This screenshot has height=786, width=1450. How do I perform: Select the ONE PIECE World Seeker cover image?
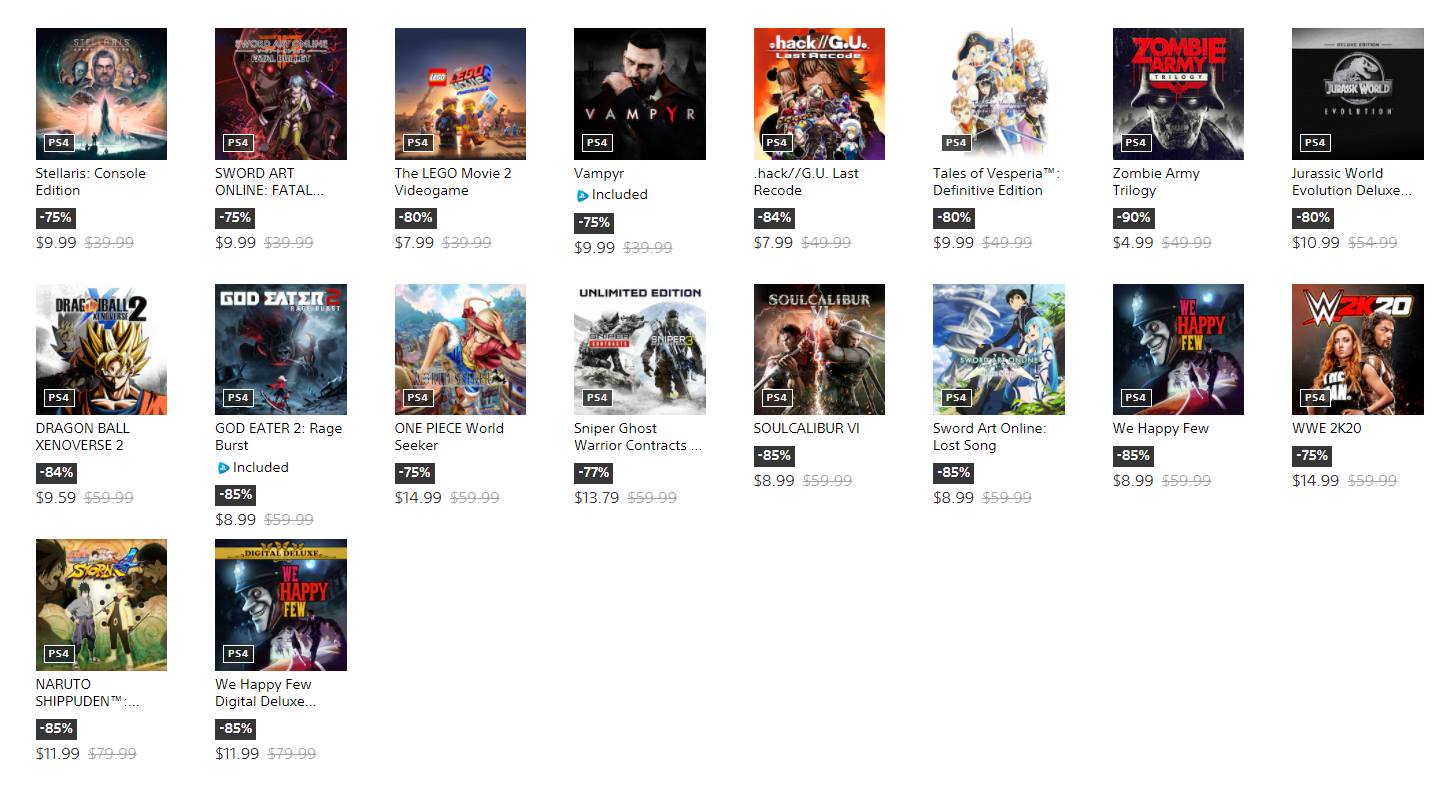(x=460, y=349)
